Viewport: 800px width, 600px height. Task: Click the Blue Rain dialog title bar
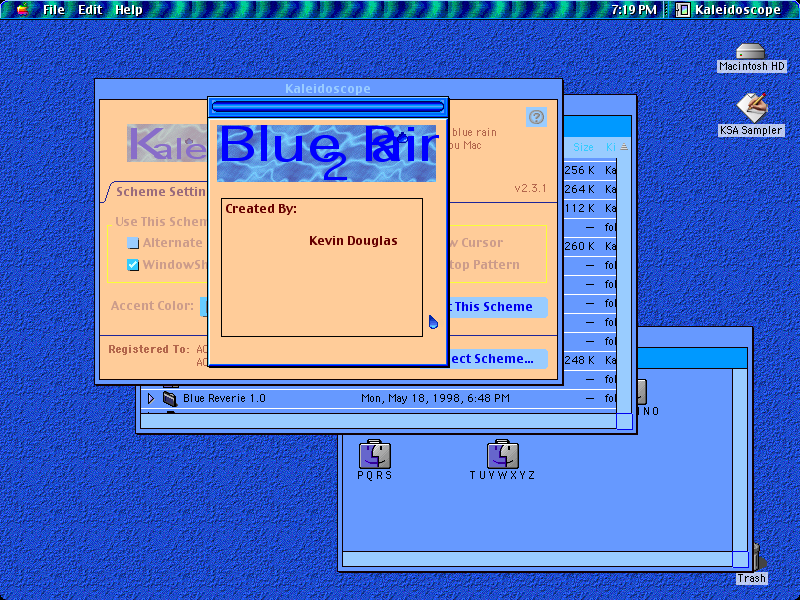(328, 107)
